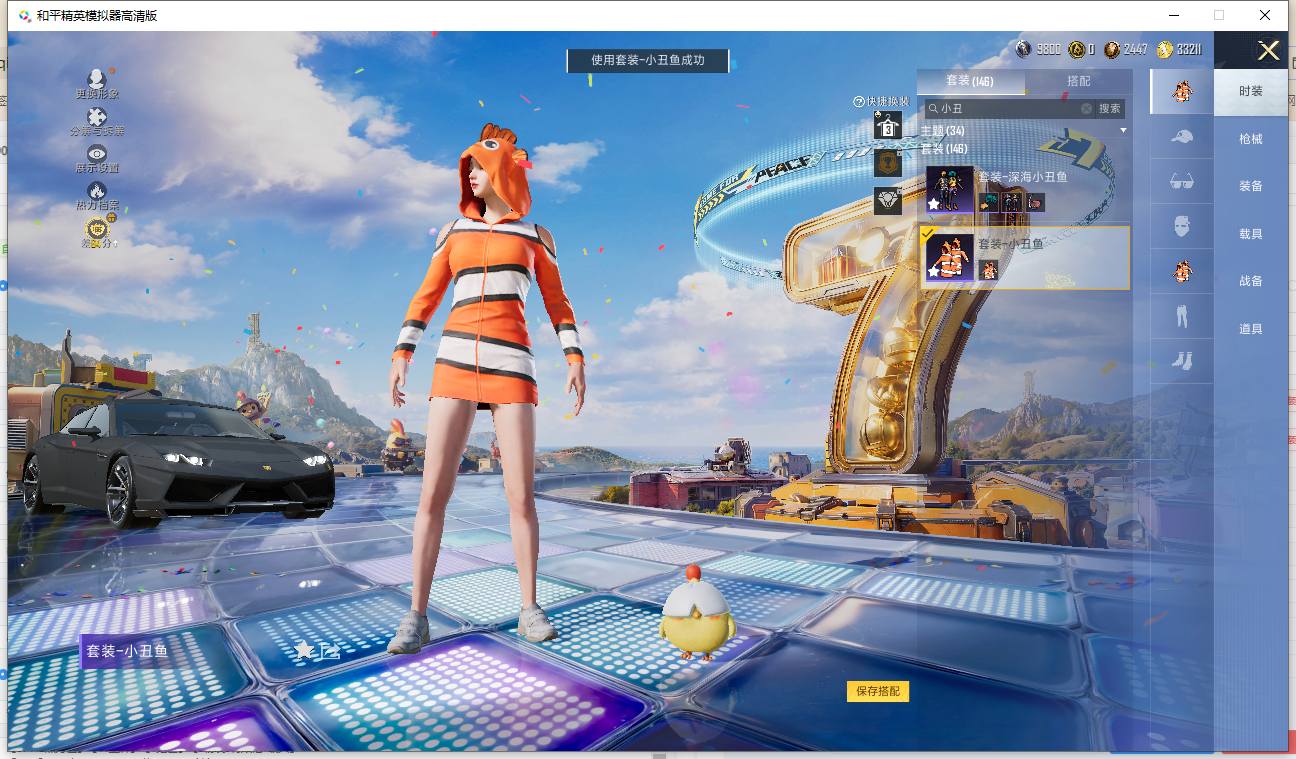1296x759 pixels.
Task: Click the 快捷换装 help question mark
Action: pyautogui.click(x=858, y=102)
